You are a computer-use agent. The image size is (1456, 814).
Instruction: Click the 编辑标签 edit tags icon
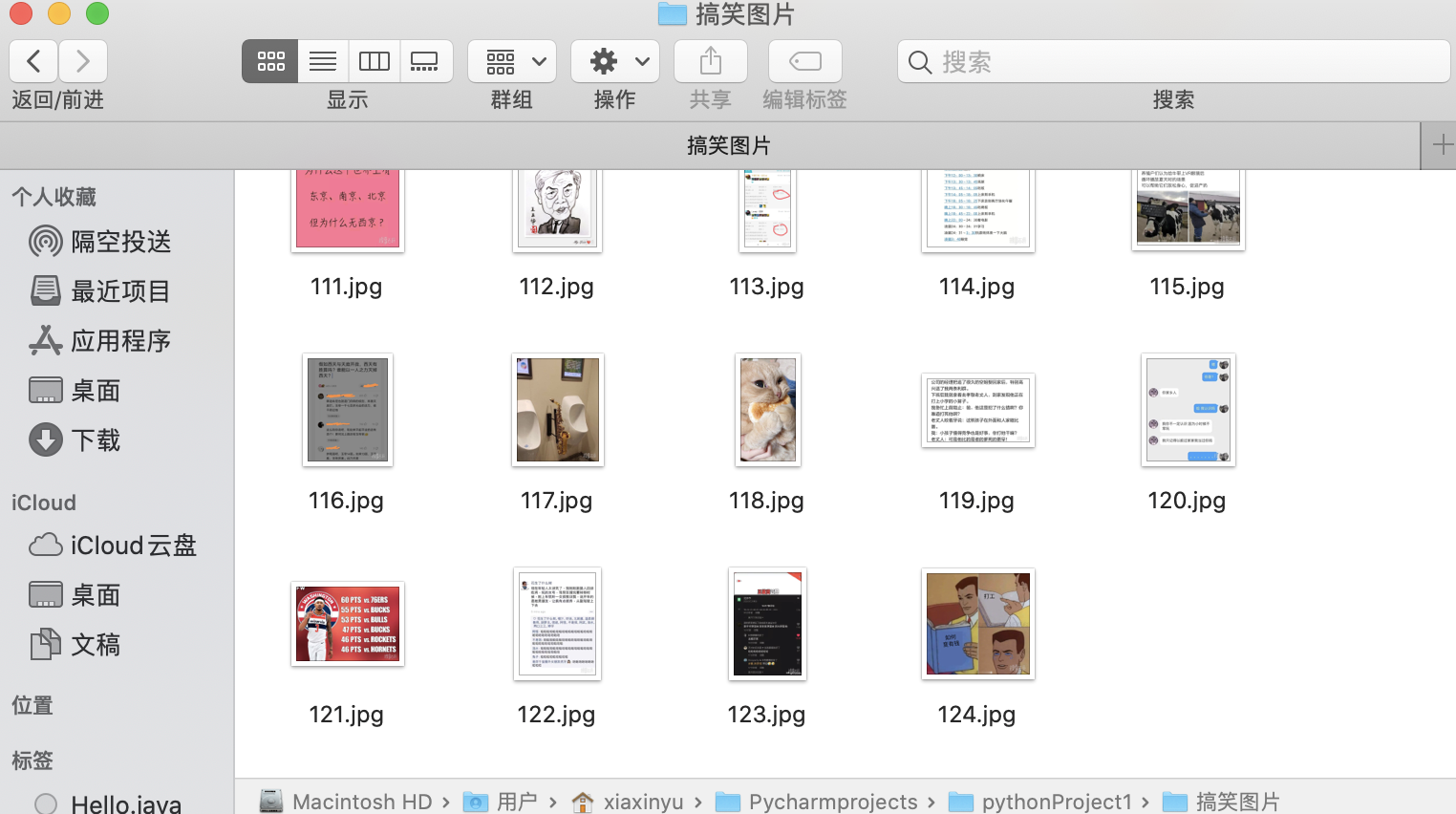(x=804, y=60)
